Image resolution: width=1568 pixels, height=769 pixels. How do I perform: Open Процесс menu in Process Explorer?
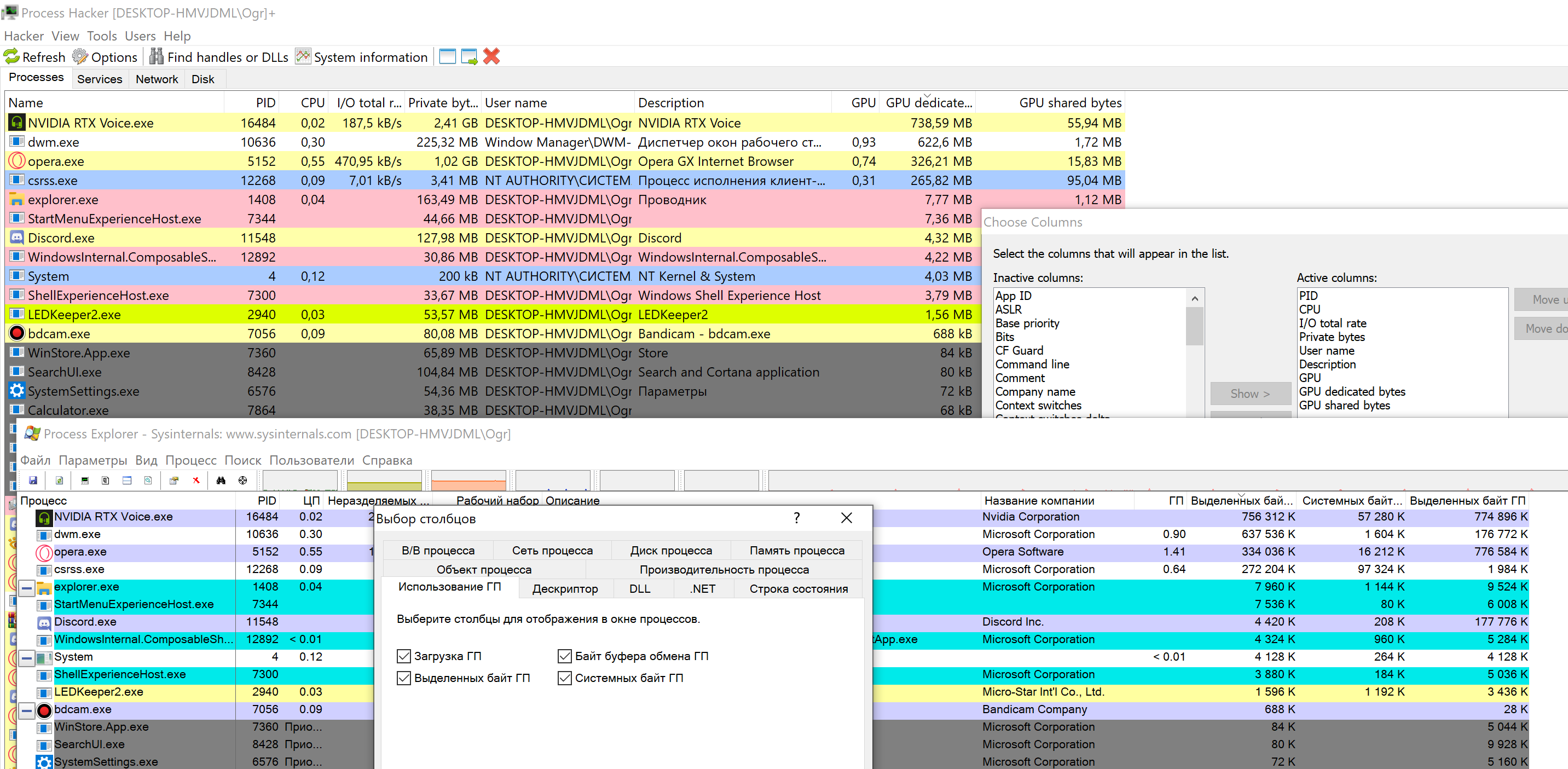click(190, 460)
